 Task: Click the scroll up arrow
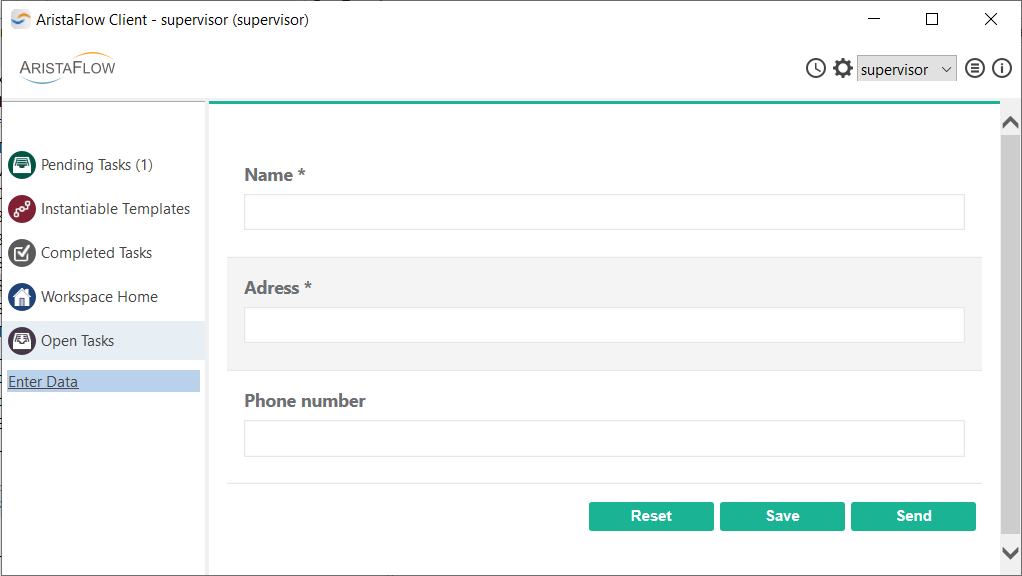tap(1010, 122)
